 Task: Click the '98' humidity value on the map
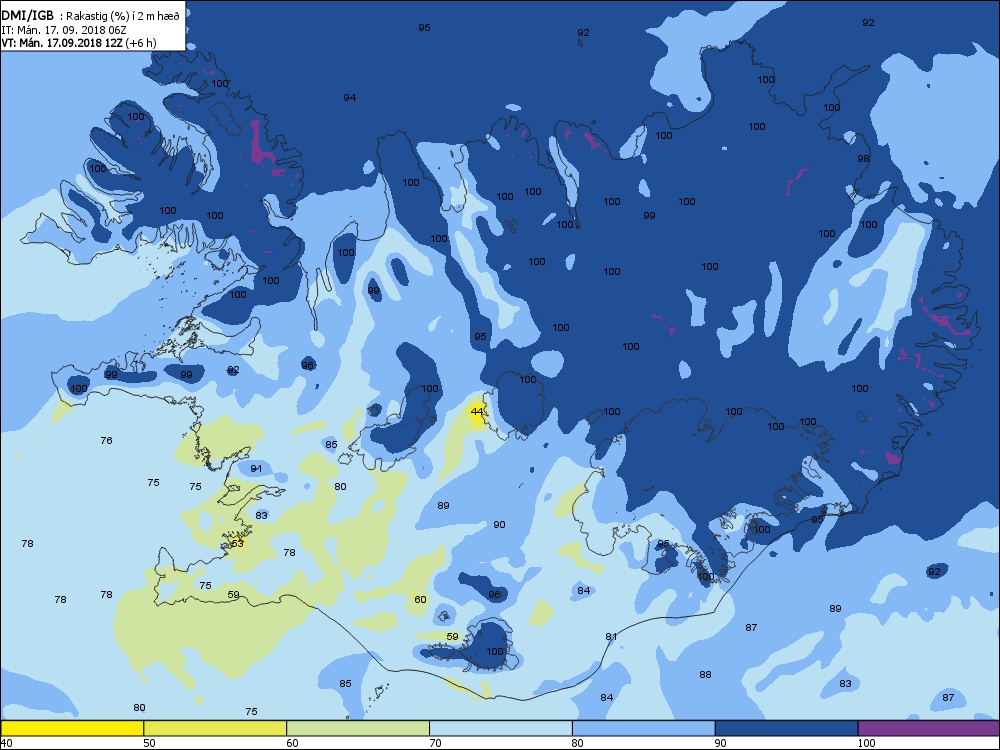(x=864, y=158)
